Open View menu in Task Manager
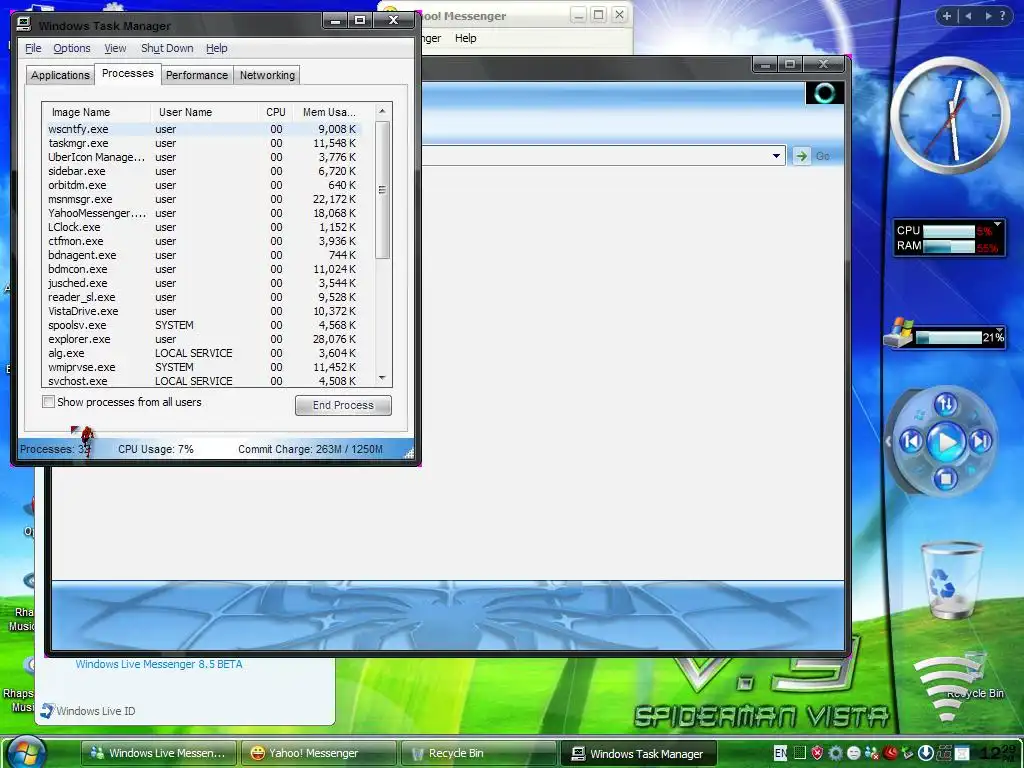The height and width of the screenshot is (768, 1024). 115,48
